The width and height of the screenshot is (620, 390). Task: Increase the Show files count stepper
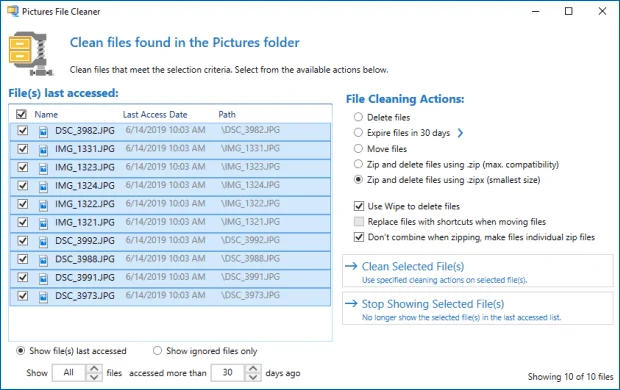tap(94, 368)
